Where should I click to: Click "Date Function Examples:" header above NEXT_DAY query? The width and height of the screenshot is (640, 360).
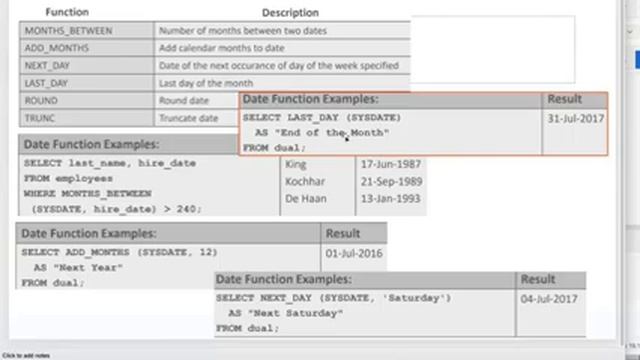[x=284, y=280]
